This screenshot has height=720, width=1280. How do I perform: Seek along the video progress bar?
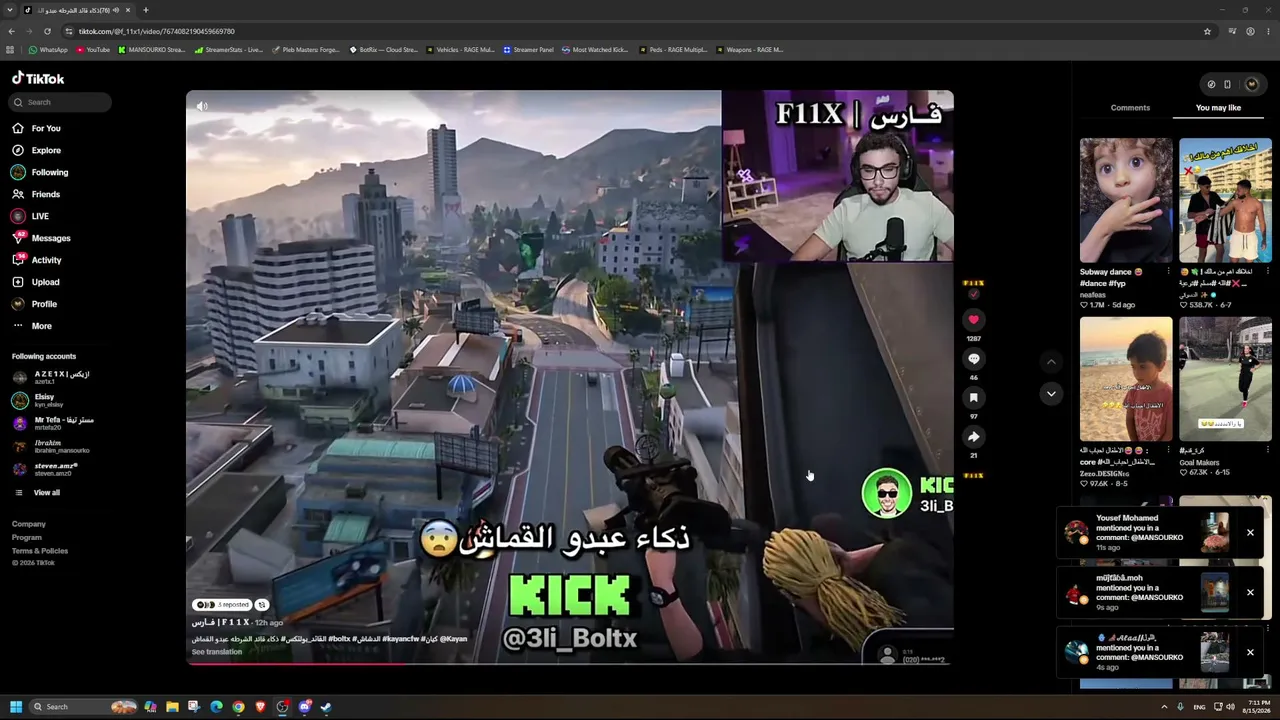pyautogui.click(x=569, y=663)
